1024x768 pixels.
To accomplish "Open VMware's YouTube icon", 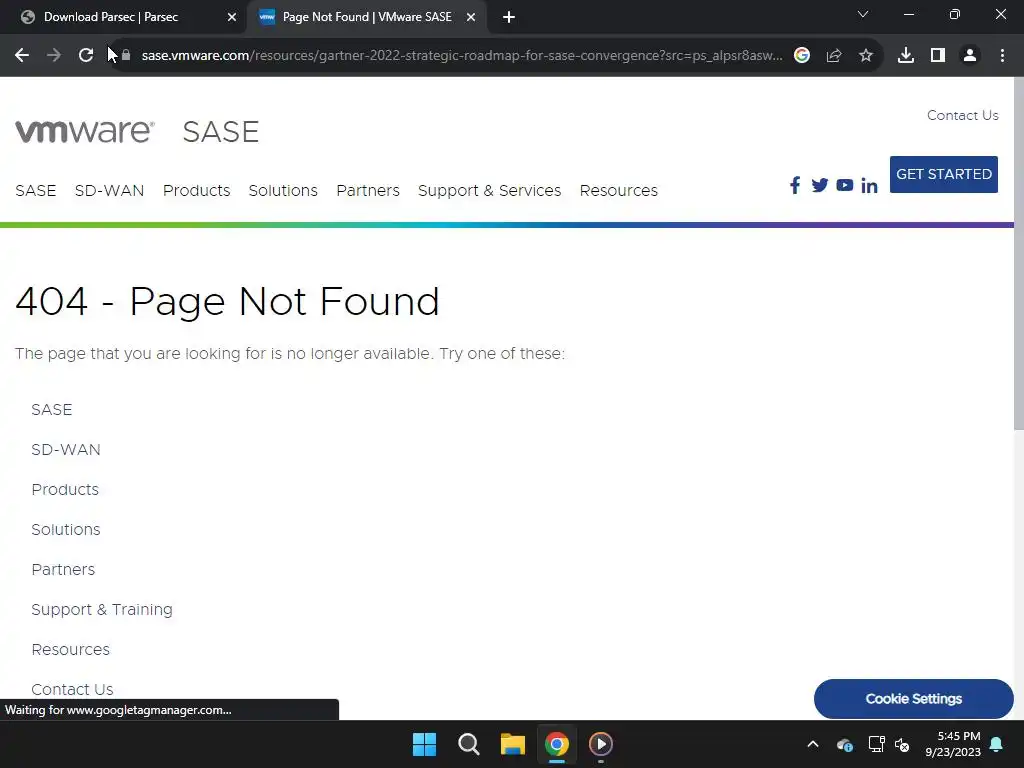I will (x=844, y=185).
